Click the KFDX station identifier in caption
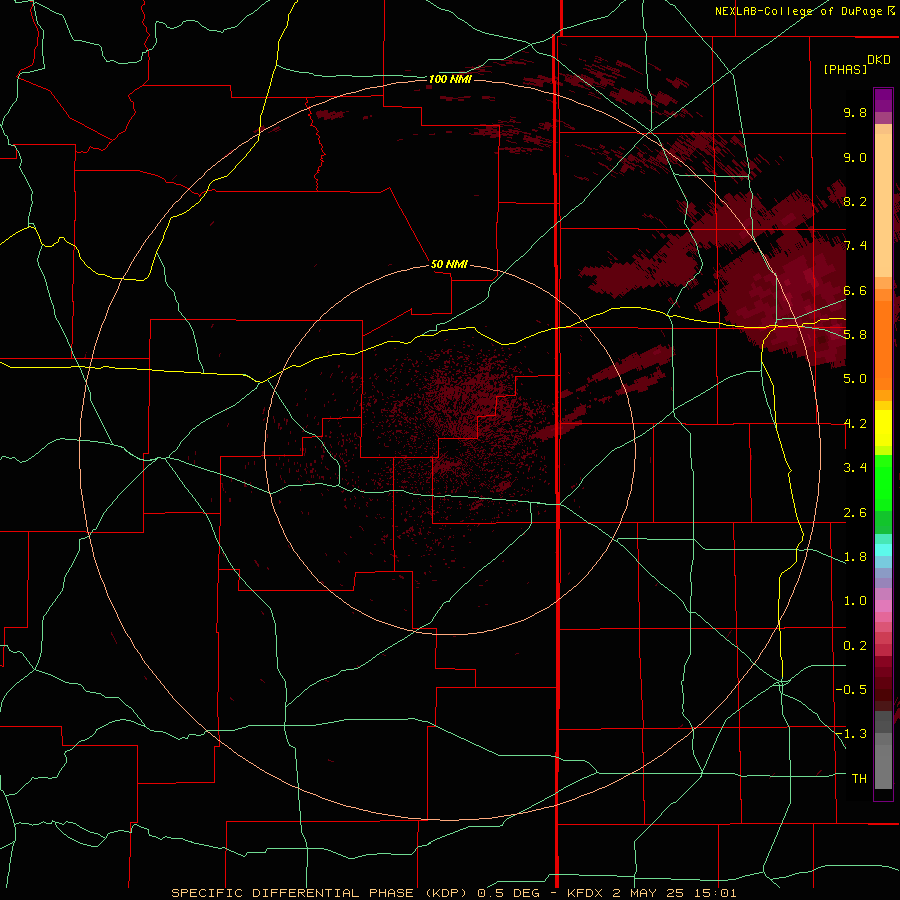Screen dimensions: 900x900 coord(585,893)
